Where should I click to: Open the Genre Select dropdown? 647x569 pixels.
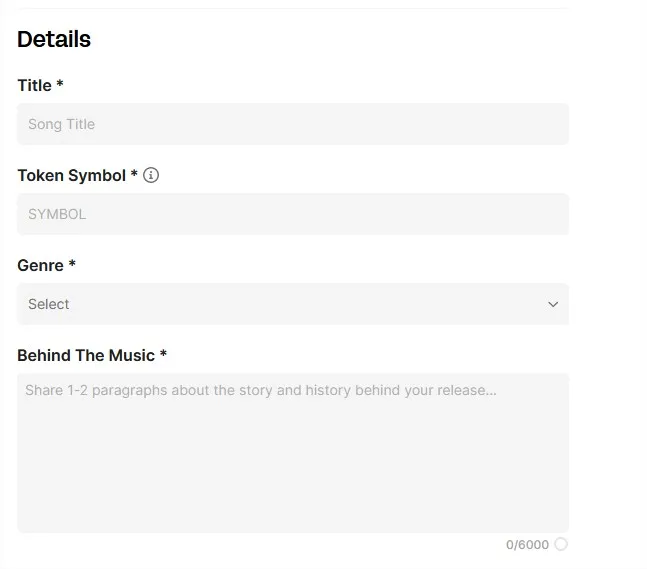292,304
